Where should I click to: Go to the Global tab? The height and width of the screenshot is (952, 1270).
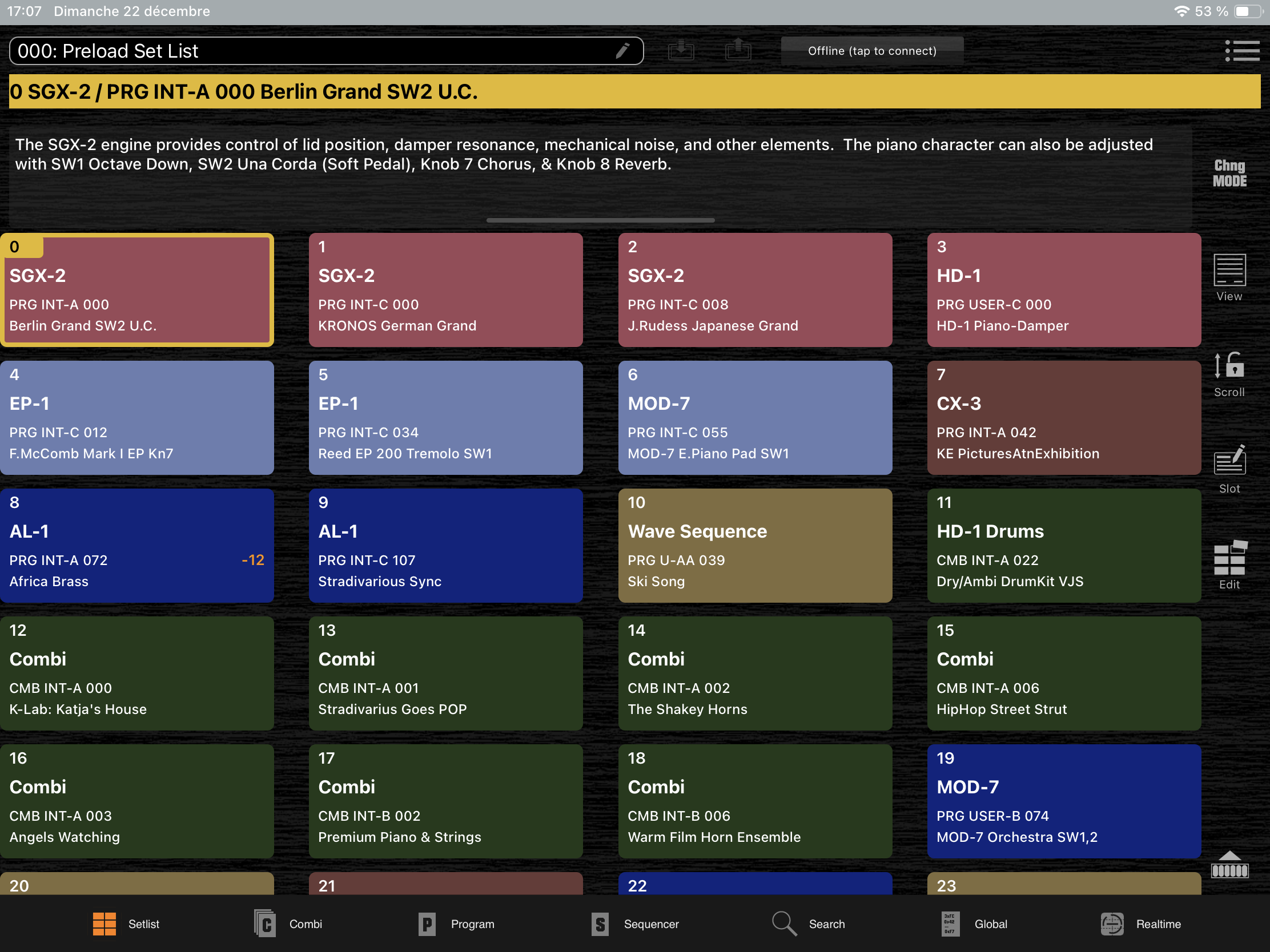click(974, 924)
